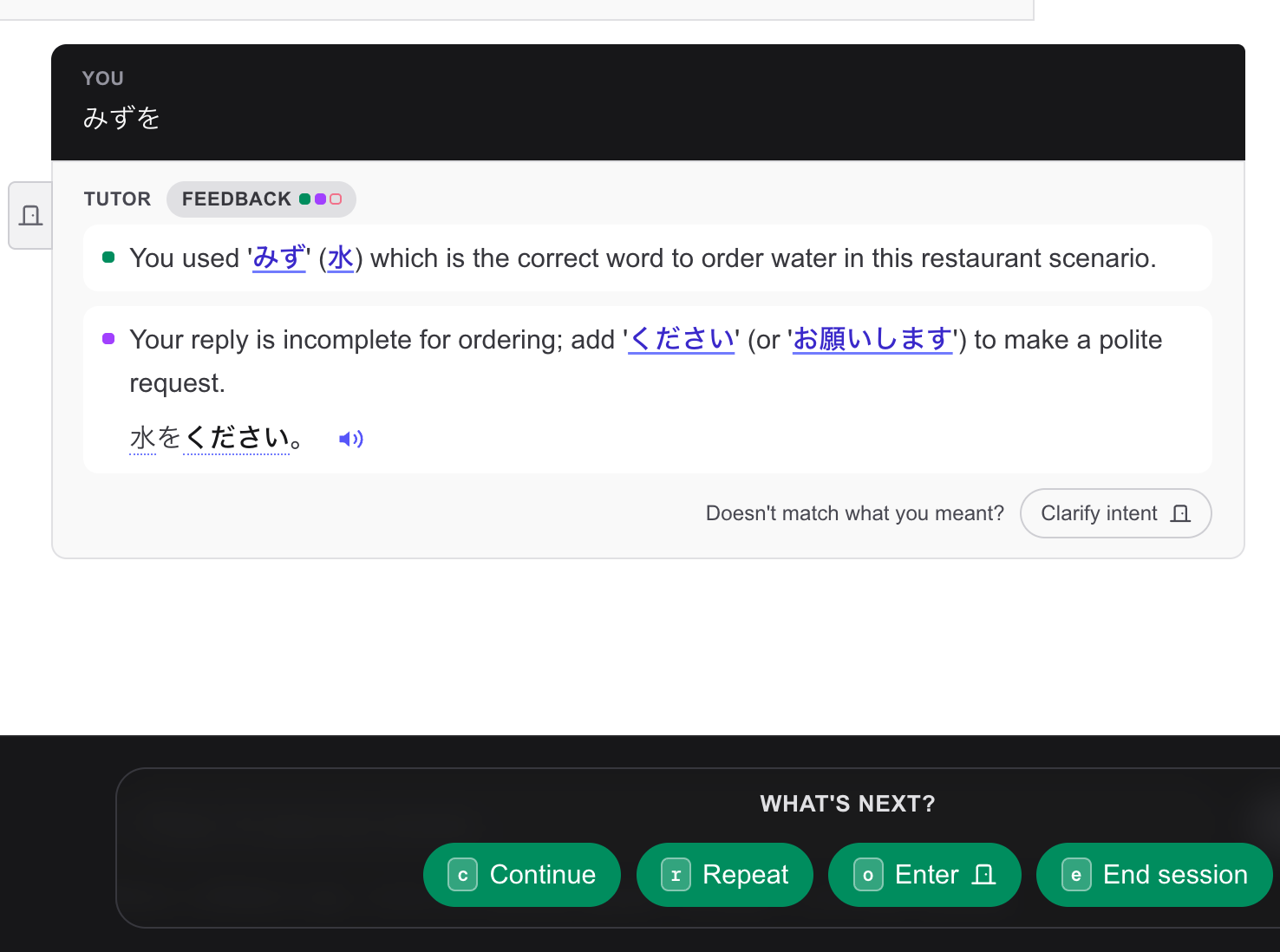Click 水 in the corrected sentence

[142, 438]
